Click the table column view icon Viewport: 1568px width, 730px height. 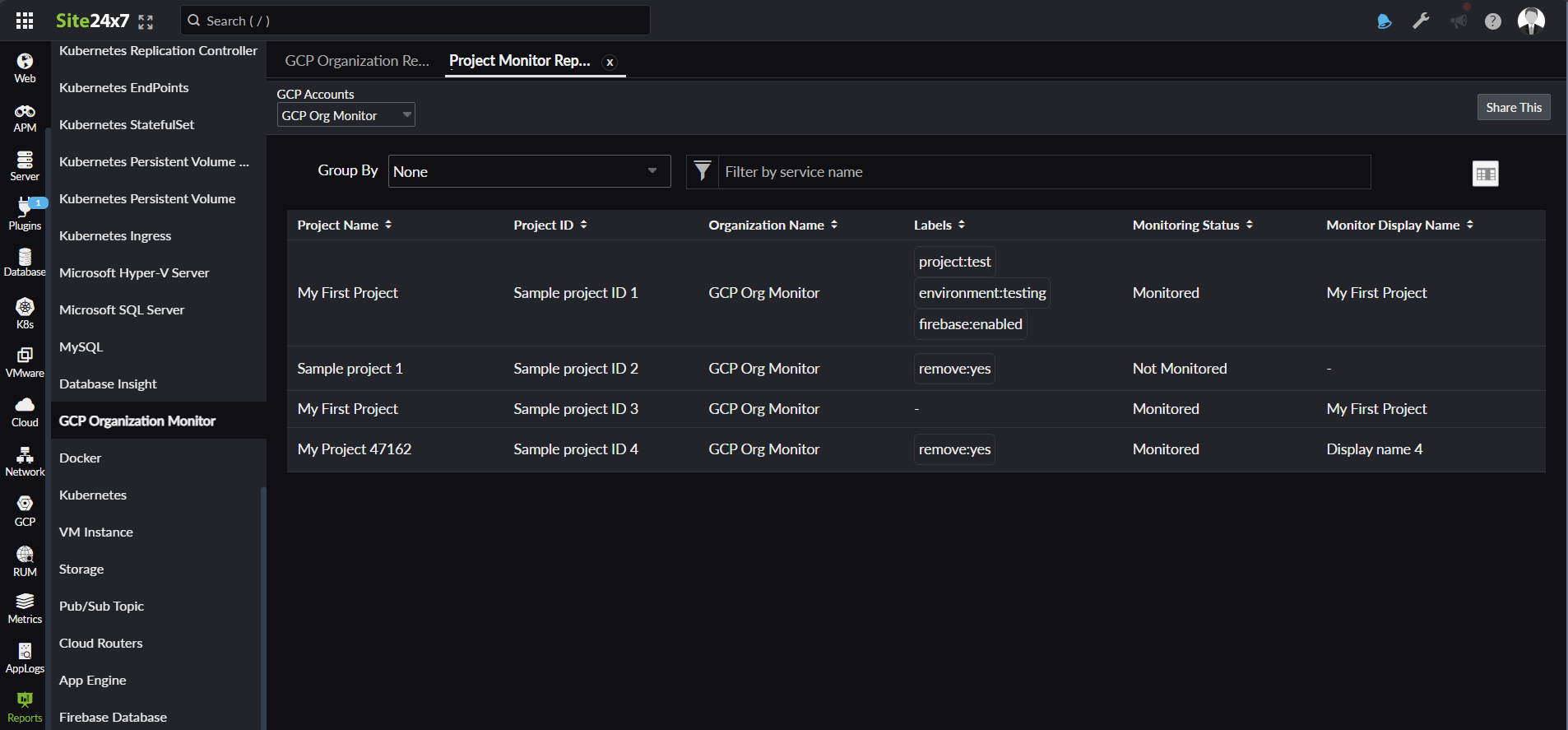click(1485, 174)
